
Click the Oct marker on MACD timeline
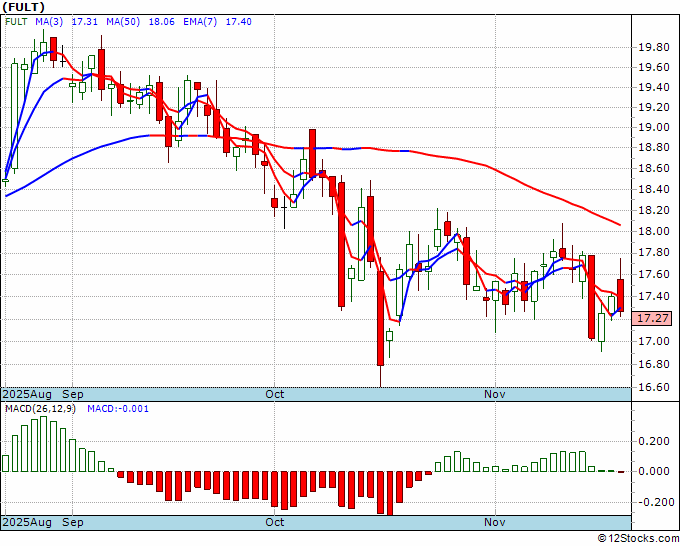pos(275,522)
